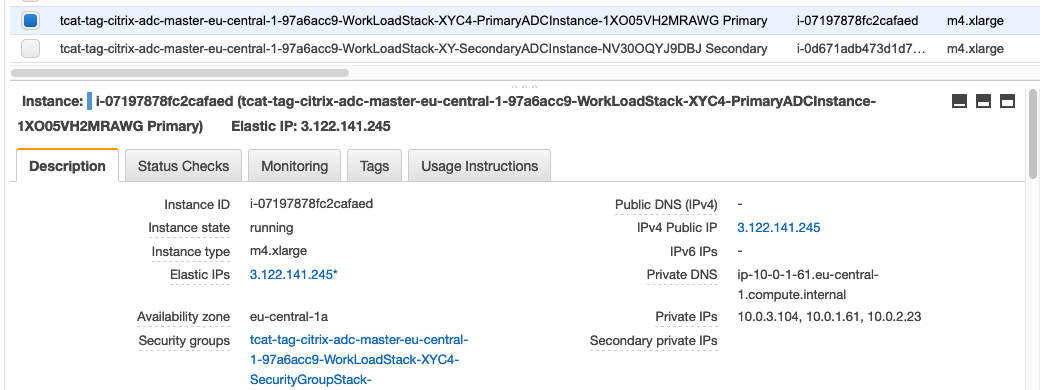Show the Usage Instructions tab
Viewport: 1044px width, 390px height.
click(x=479, y=166)
